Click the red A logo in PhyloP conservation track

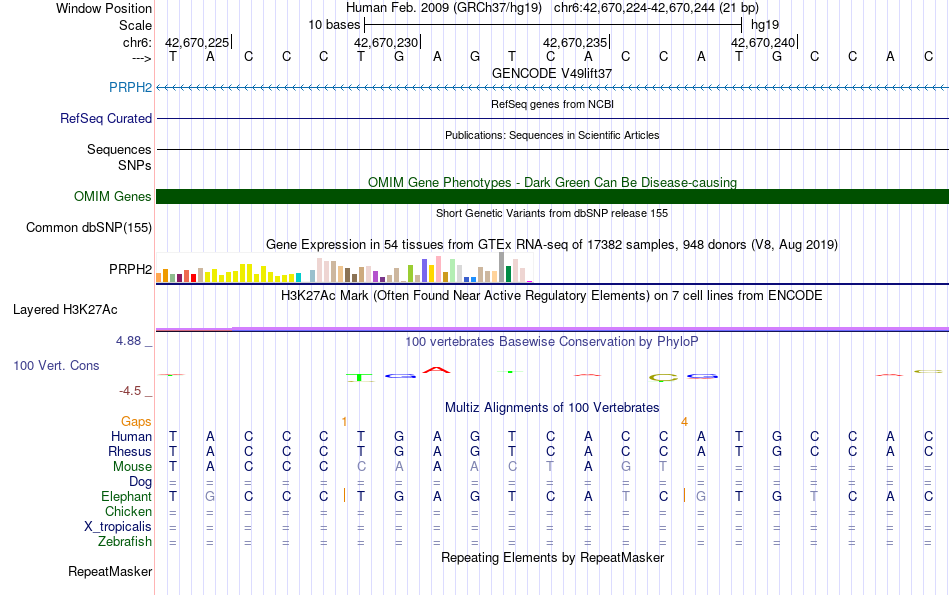coord(436,370)
